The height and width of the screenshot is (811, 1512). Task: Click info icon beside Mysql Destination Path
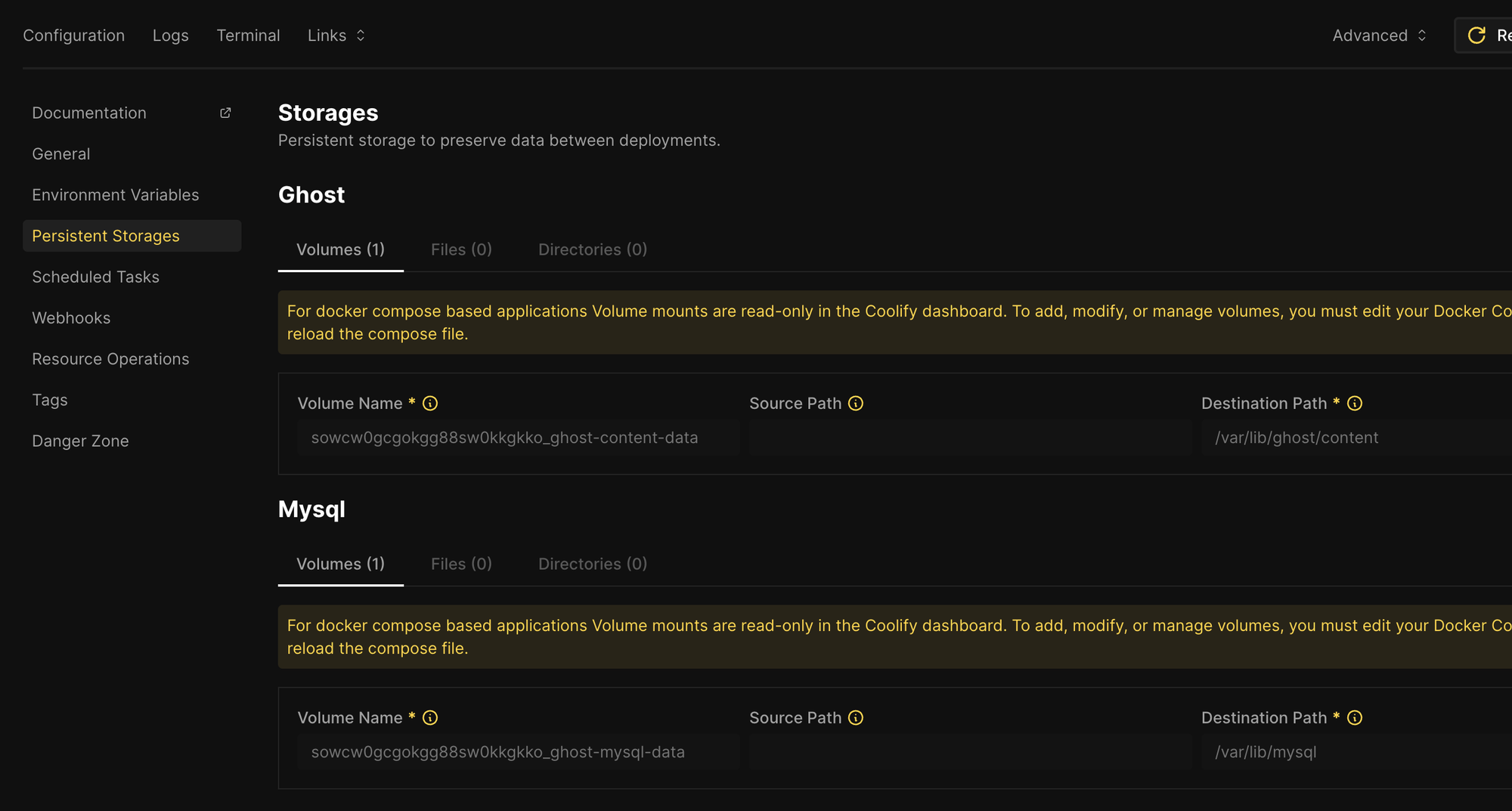point(1355,718)
